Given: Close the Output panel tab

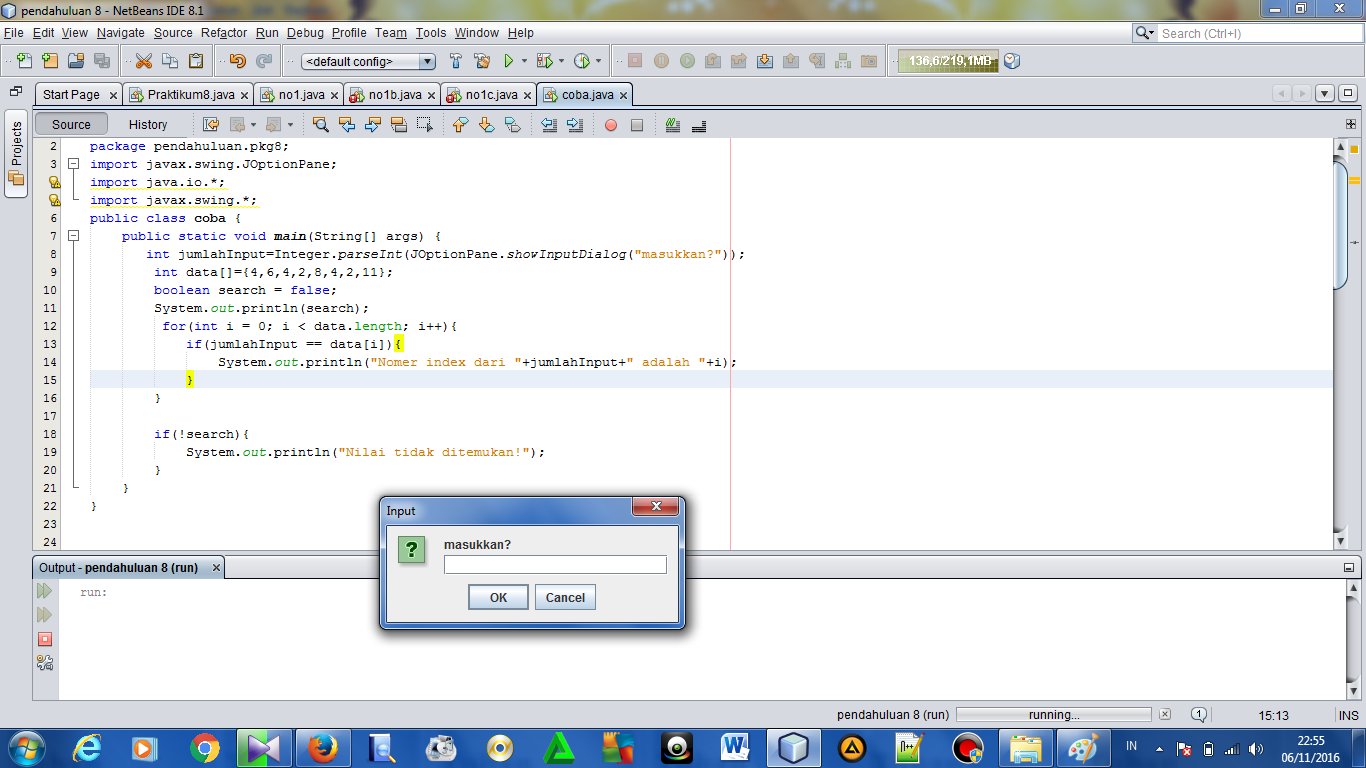Looking at the screenshot, I should tap(215, 568).
